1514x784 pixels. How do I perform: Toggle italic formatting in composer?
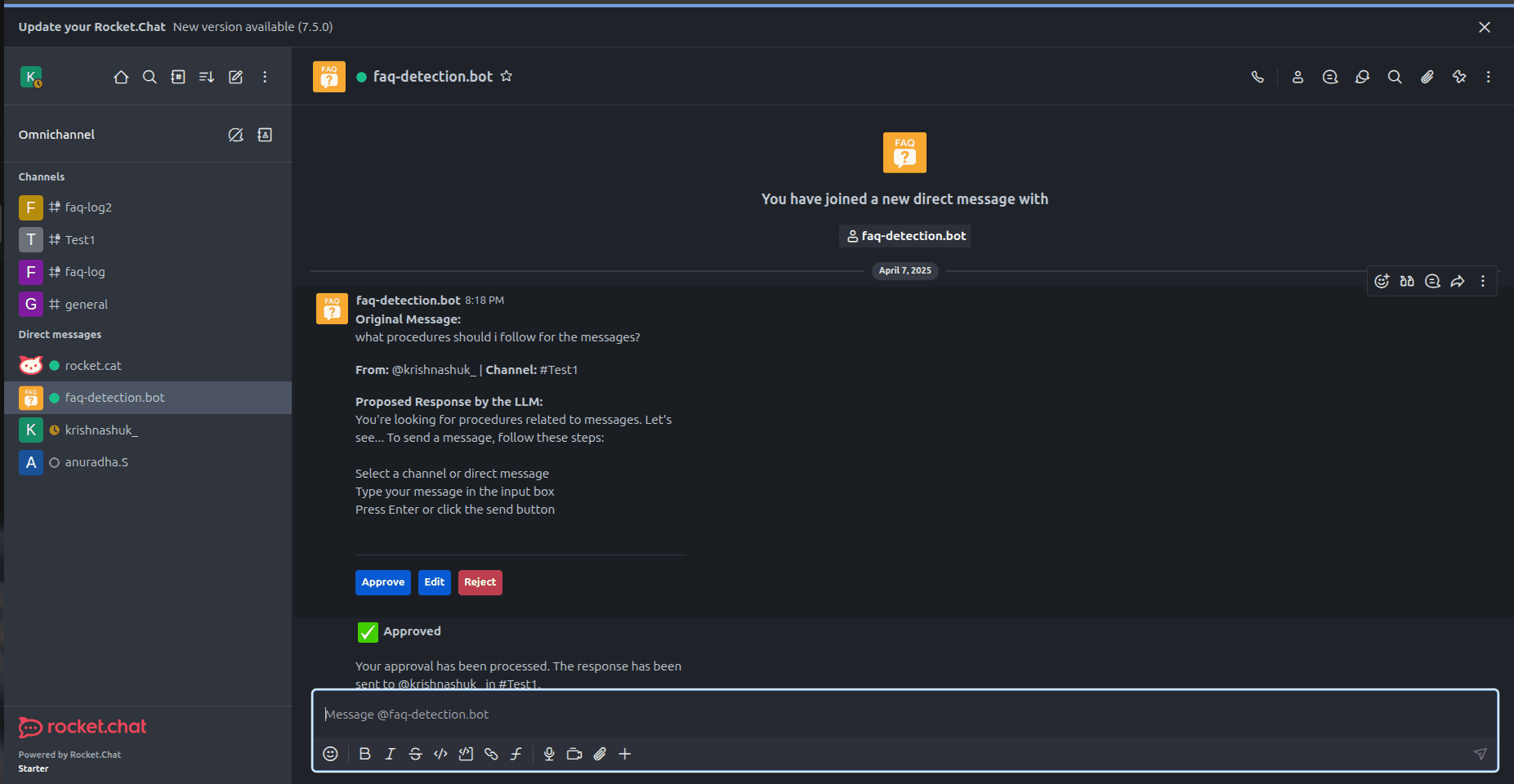click(x=391, y=754)
